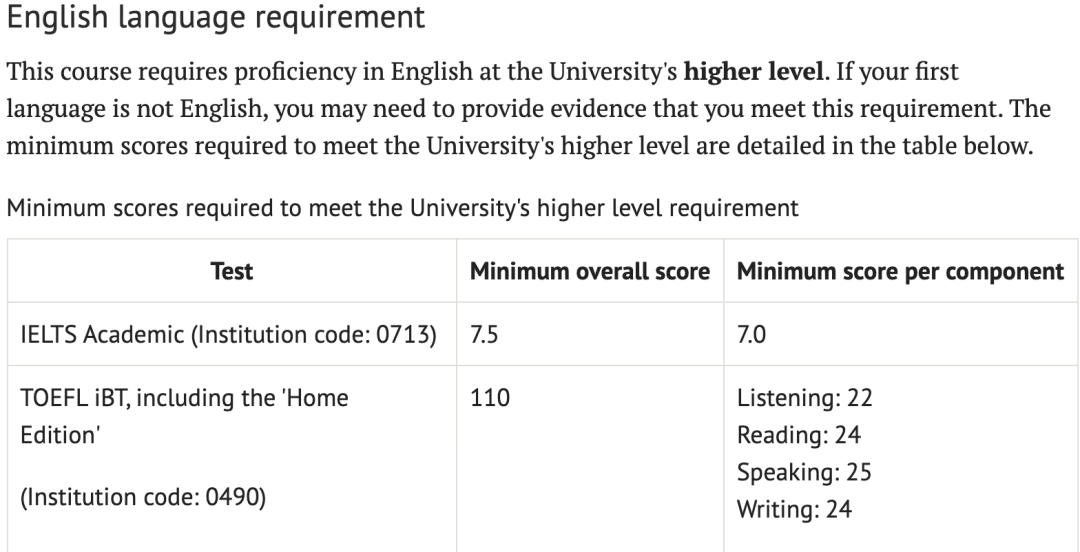Click the 'Speaking: 25' entry
The width and height of the screenshot is (1080, 552).
804,472
